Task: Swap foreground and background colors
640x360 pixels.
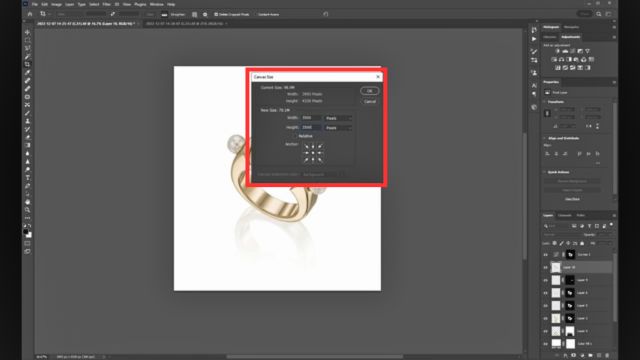Action: 30,226
